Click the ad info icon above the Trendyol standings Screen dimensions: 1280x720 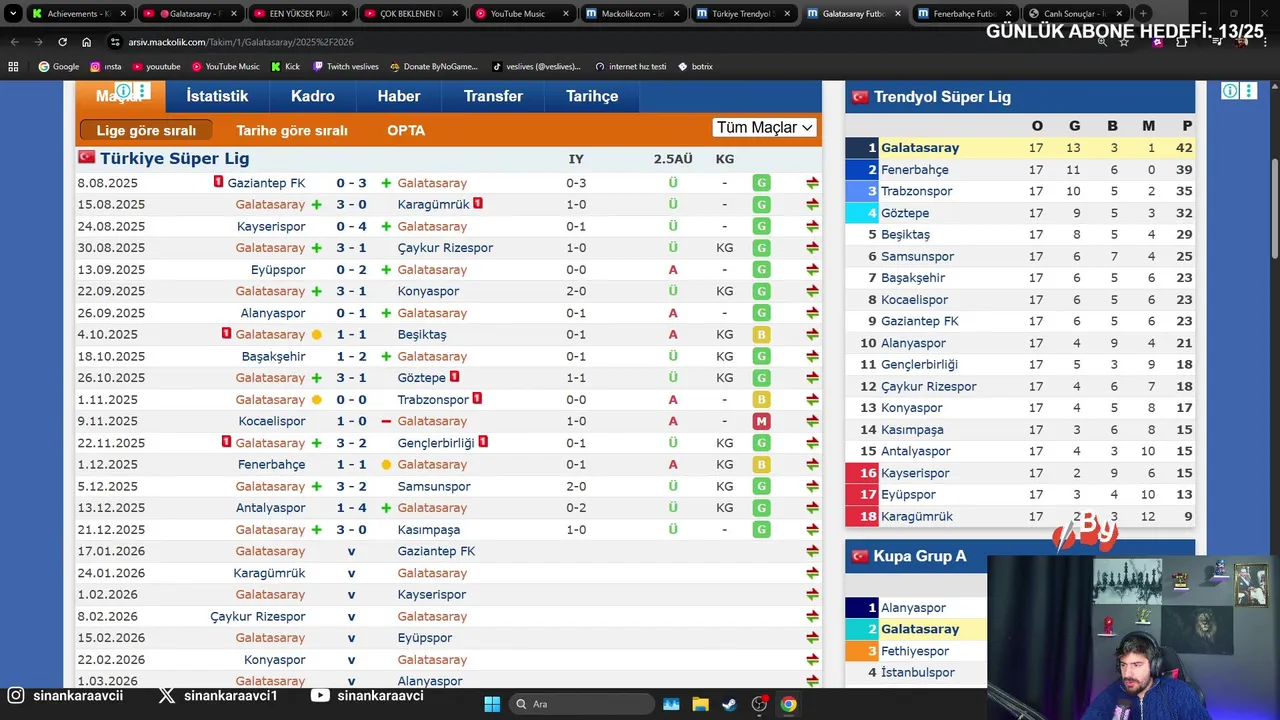click(x=1230, y=91)
